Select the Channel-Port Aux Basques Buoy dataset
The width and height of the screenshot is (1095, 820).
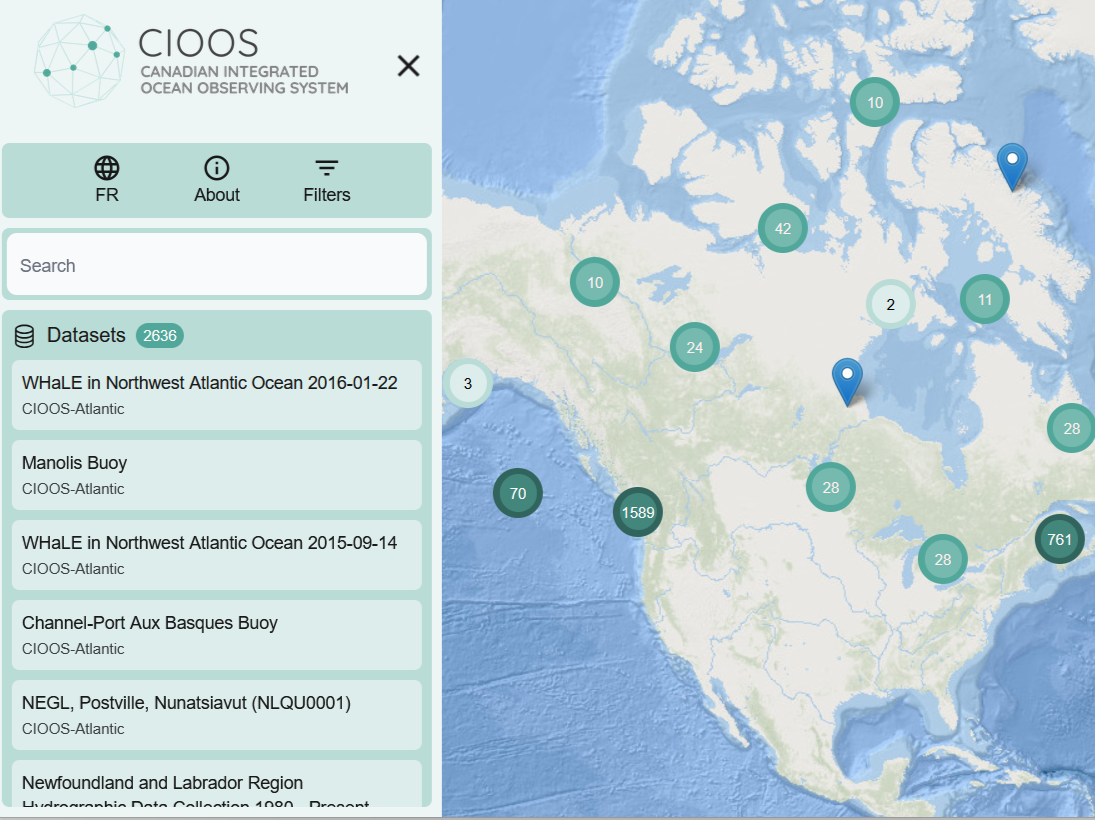point(217,634)
